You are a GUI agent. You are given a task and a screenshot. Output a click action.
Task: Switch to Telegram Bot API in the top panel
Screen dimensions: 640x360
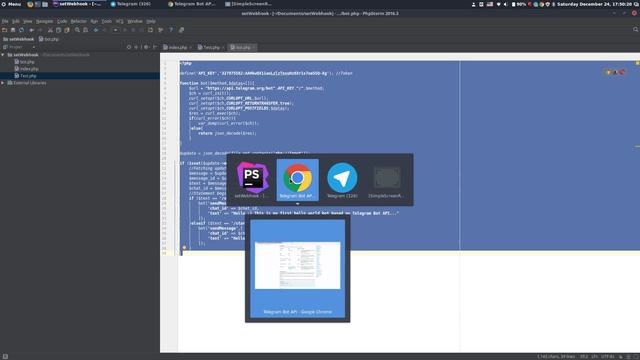coord(192,4)
